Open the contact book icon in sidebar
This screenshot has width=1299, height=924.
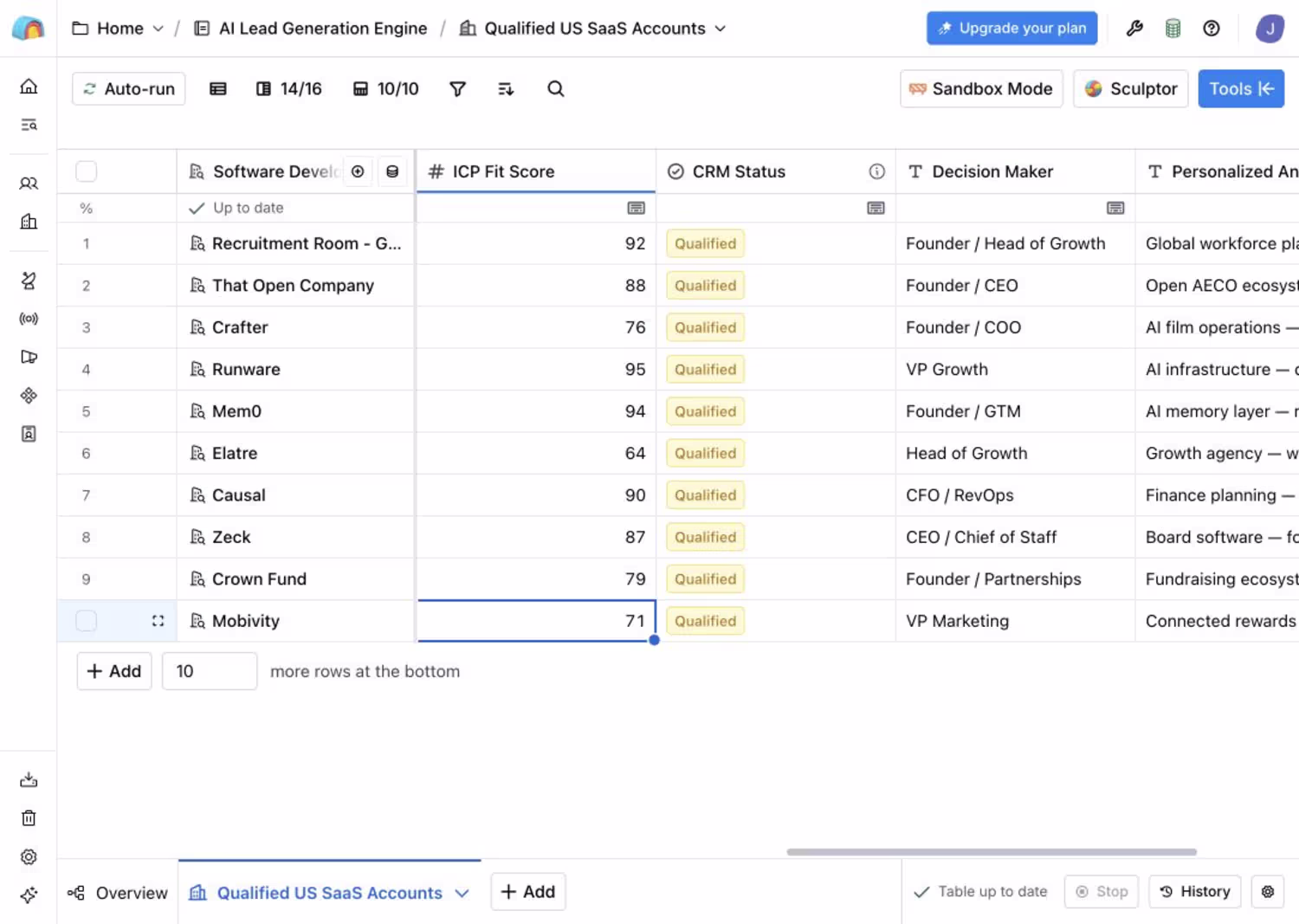point(29,434)
